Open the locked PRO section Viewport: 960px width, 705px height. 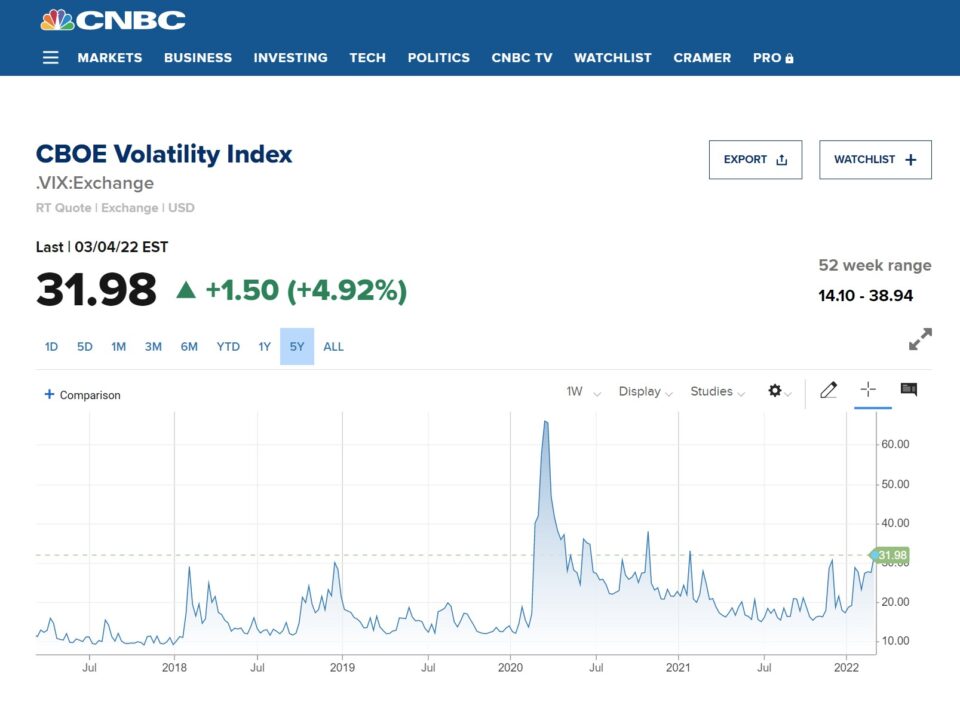tap(773, 58)
